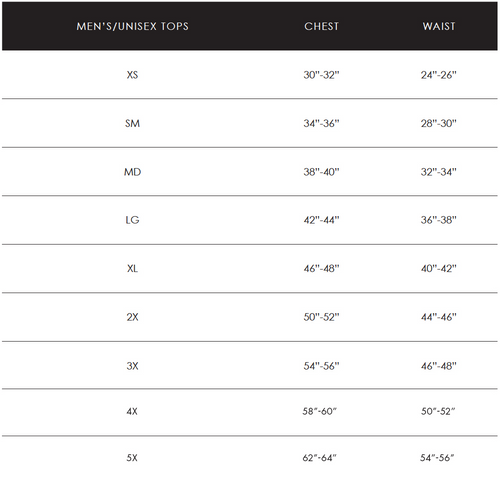Screen dimensions: 500x494
Task: Select the XL size row label
Action: coord(132,269)
